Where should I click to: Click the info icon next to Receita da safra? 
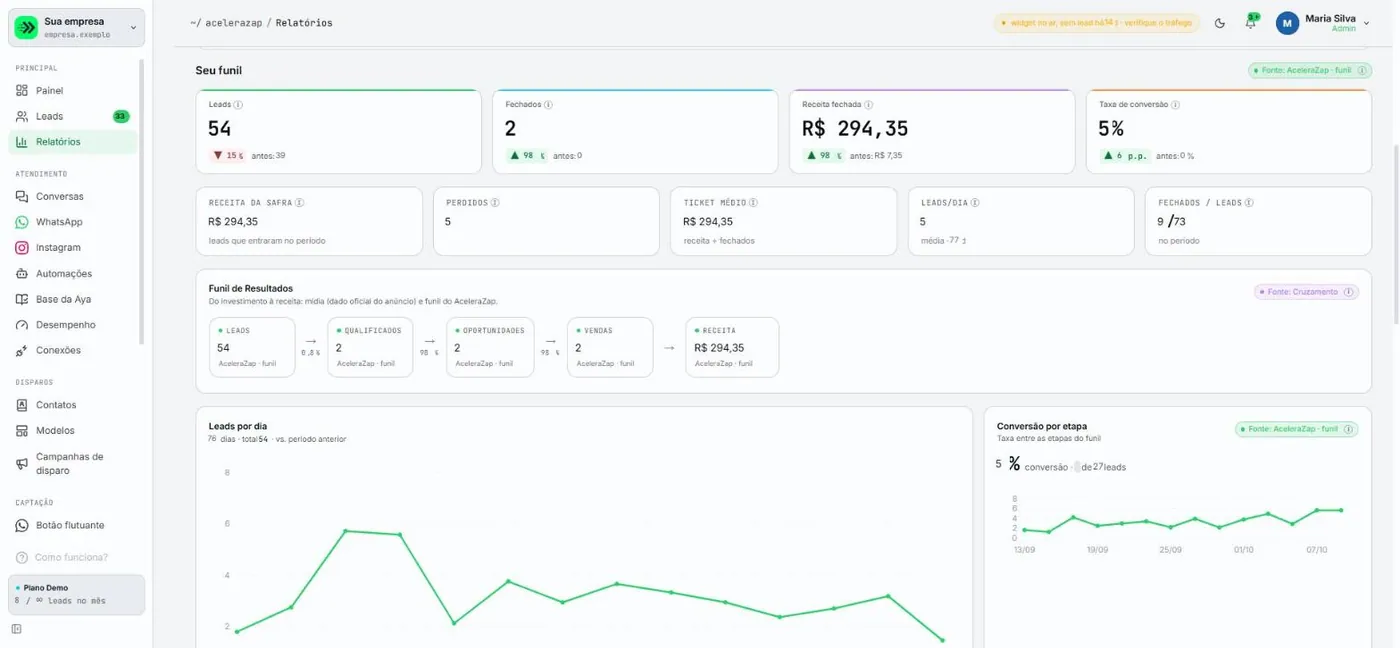(x=300, y=202)
